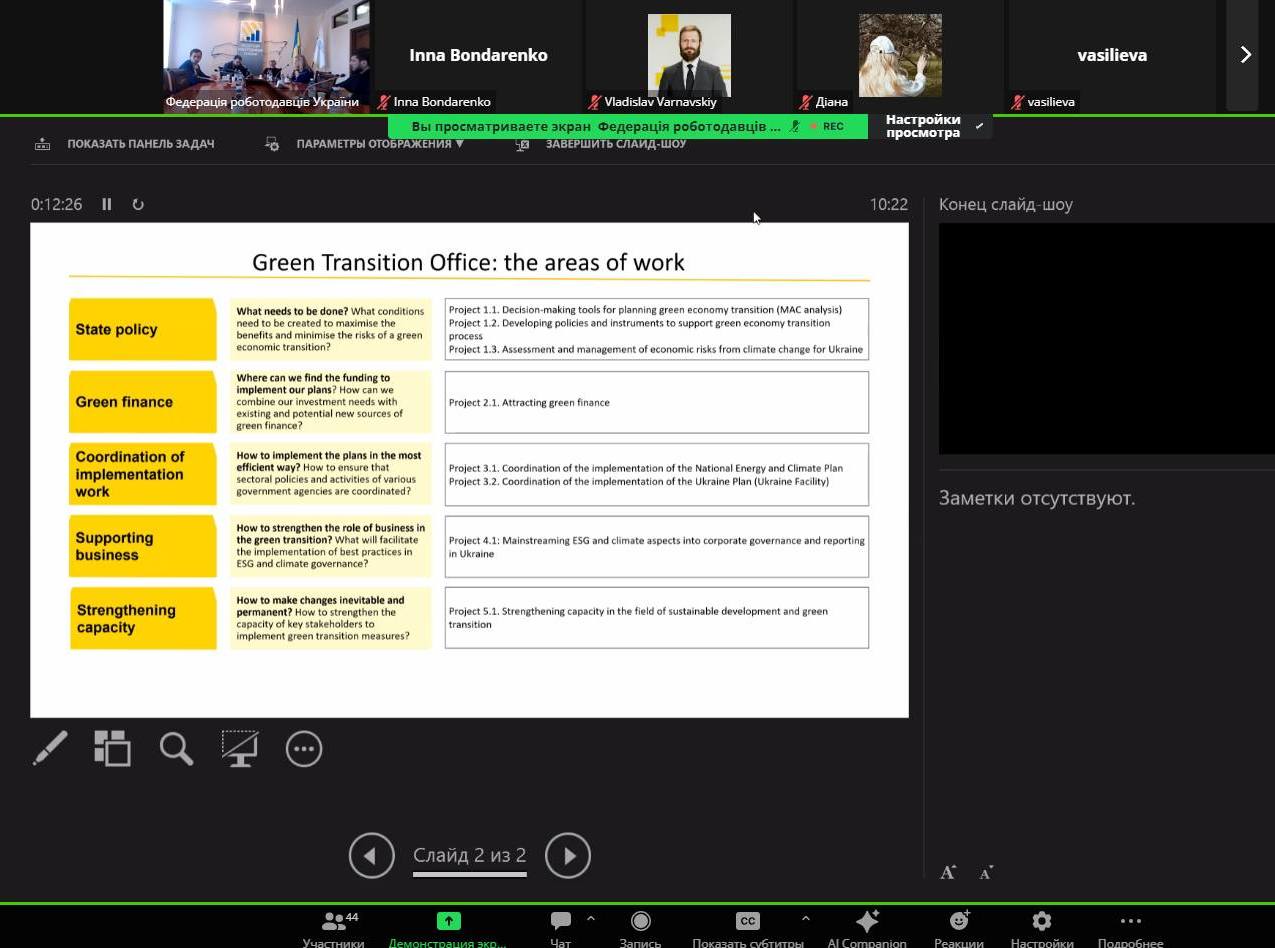Image resolution: width=1275 pixels, height=948 pixels.
Task: Pause the presentation timer
Action: (x=106, y=204)
